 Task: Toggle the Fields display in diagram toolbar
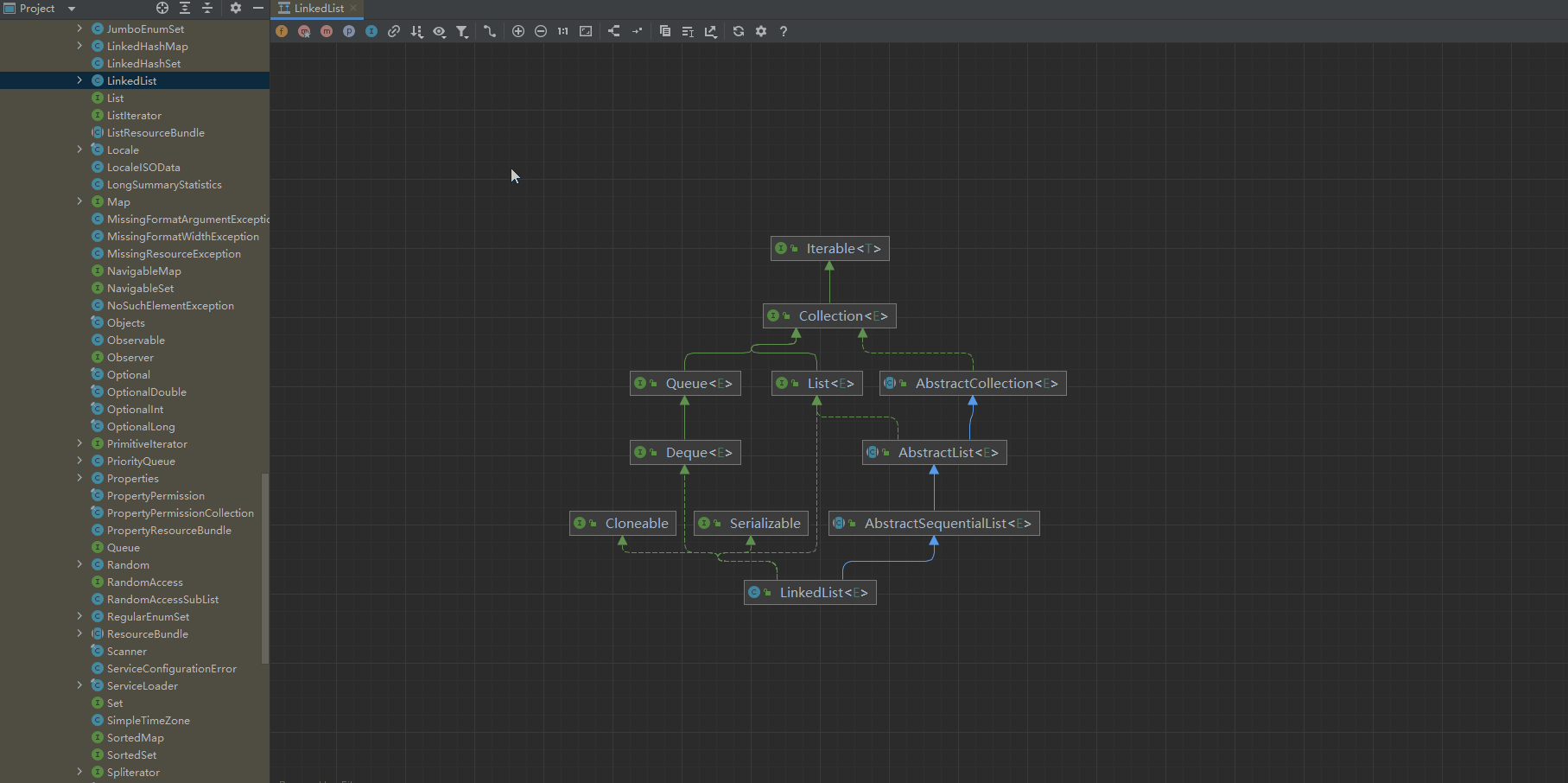click(x=282, y=31)
